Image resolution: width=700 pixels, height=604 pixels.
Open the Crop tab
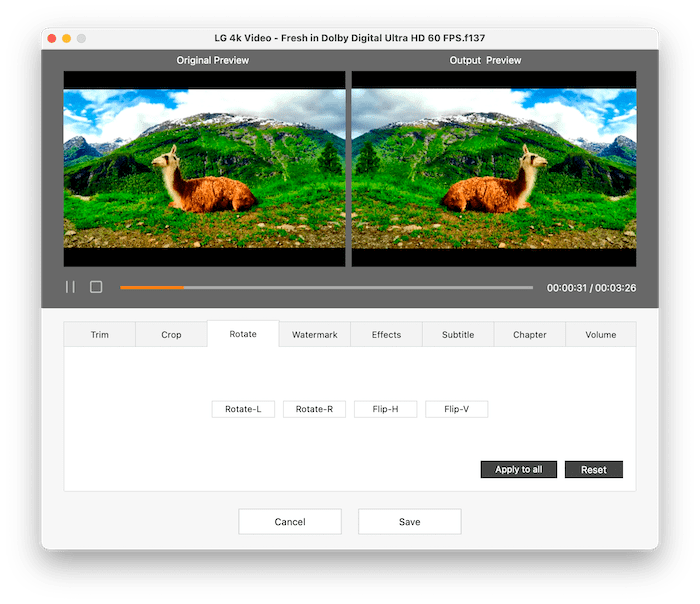[171, 334]
